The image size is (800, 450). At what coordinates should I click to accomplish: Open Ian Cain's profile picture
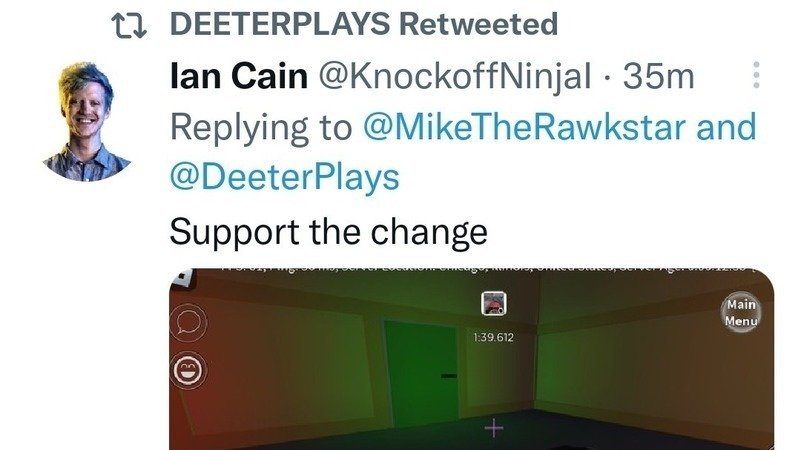click(87, 121)
